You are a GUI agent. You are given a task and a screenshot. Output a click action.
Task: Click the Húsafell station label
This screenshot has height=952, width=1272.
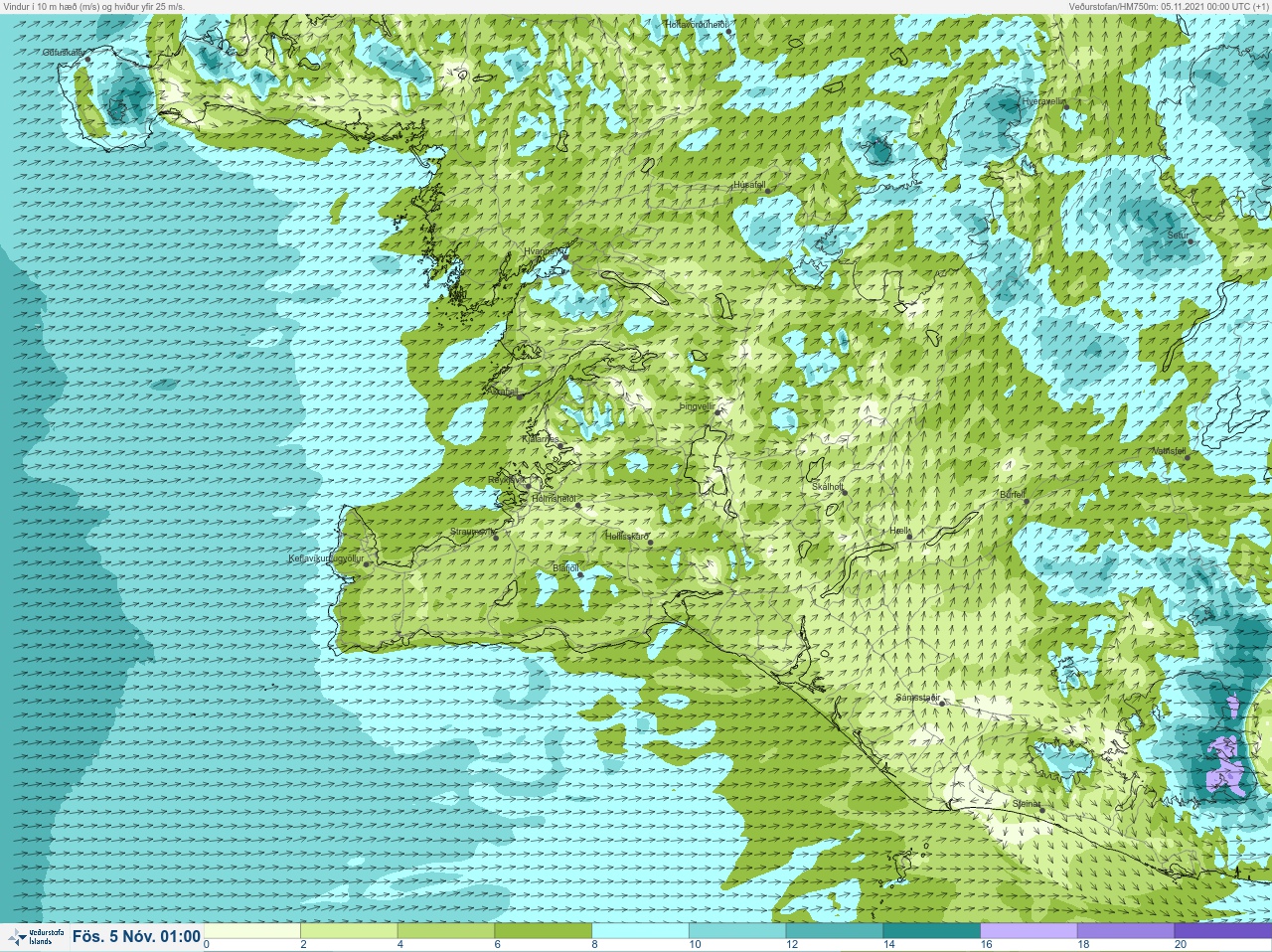[x=749, y=185]
